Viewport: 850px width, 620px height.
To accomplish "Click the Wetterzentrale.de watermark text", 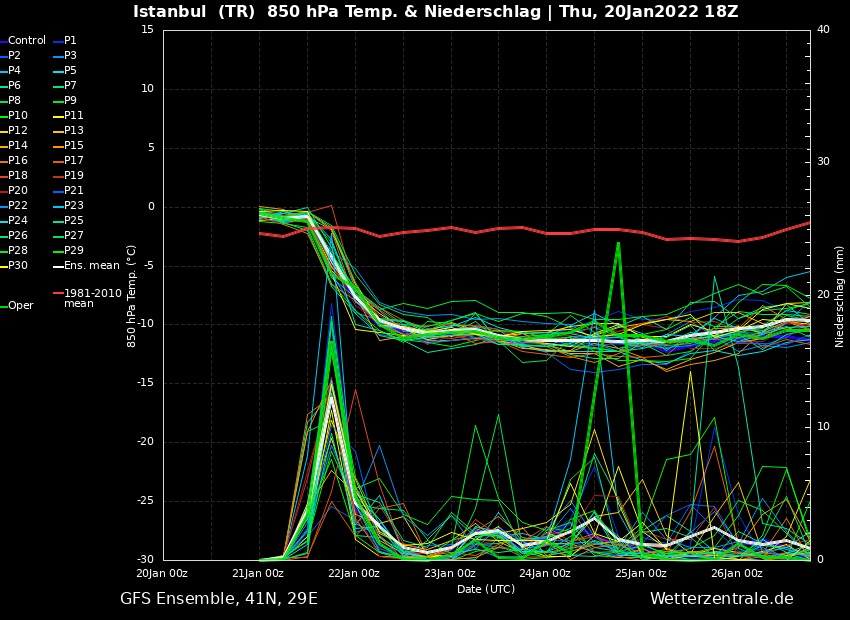I will [x=721, y=599].
